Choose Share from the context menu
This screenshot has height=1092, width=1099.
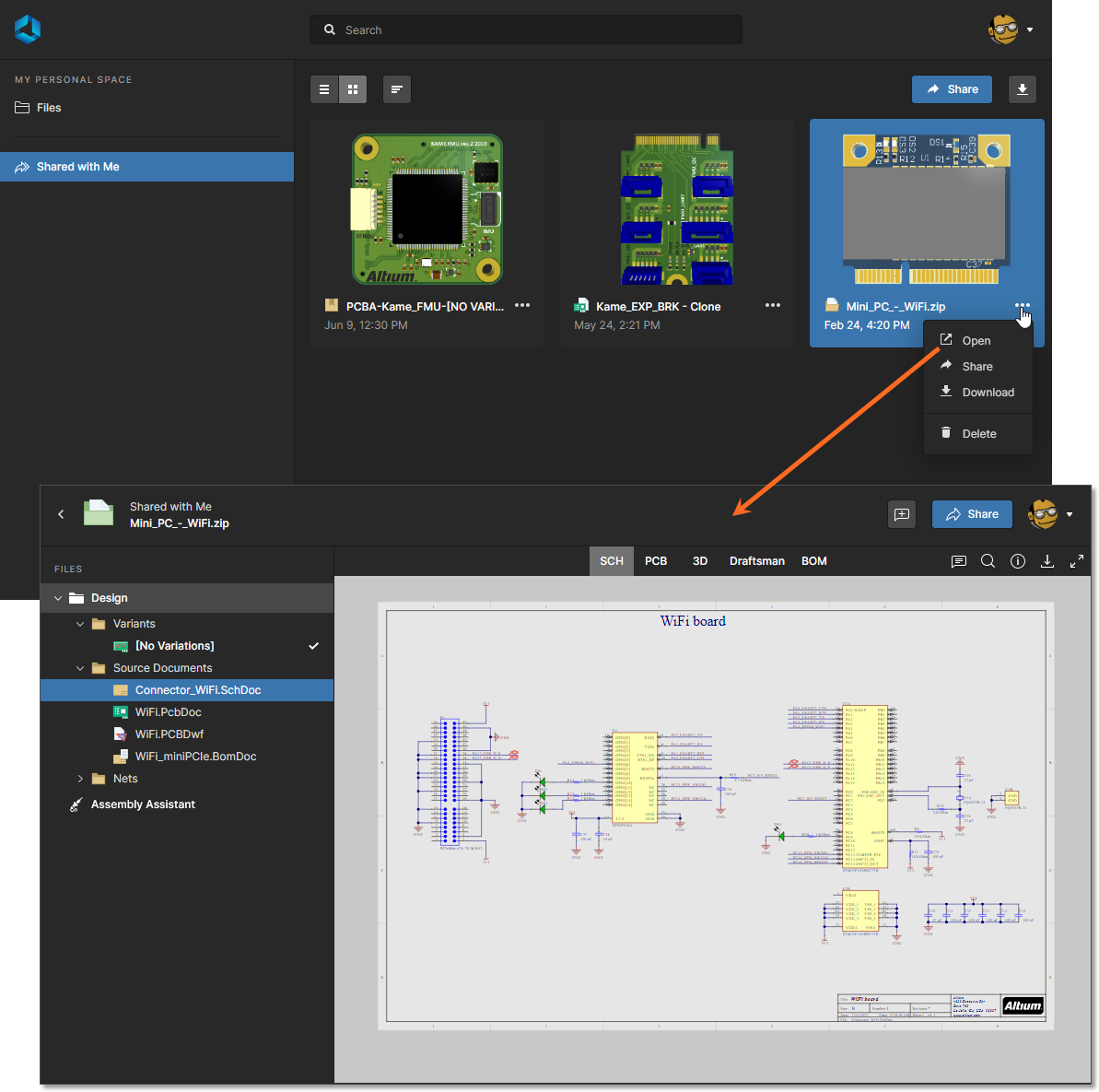[977, 366]
